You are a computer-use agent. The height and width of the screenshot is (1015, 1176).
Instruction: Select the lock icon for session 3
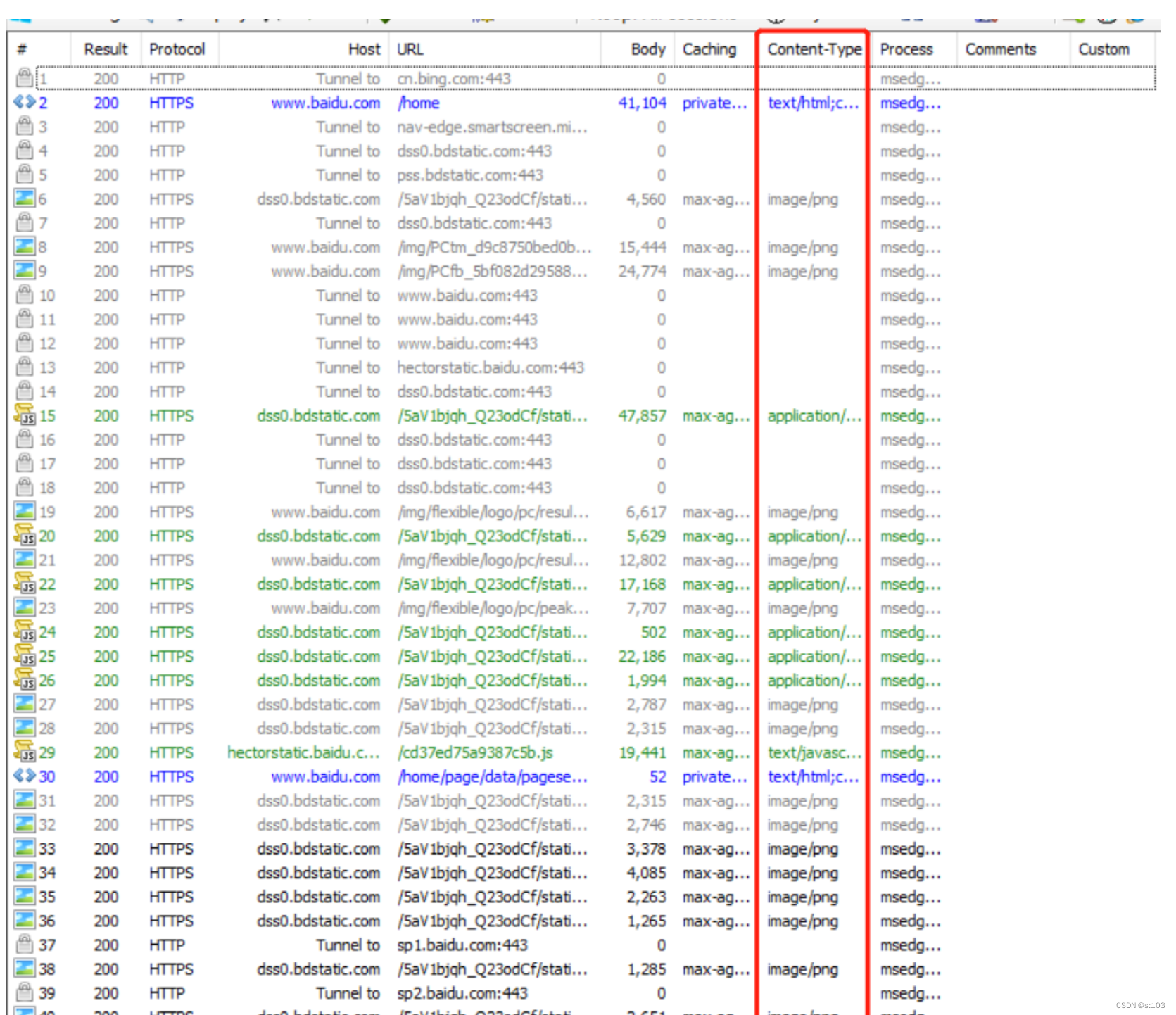[25, 126]
